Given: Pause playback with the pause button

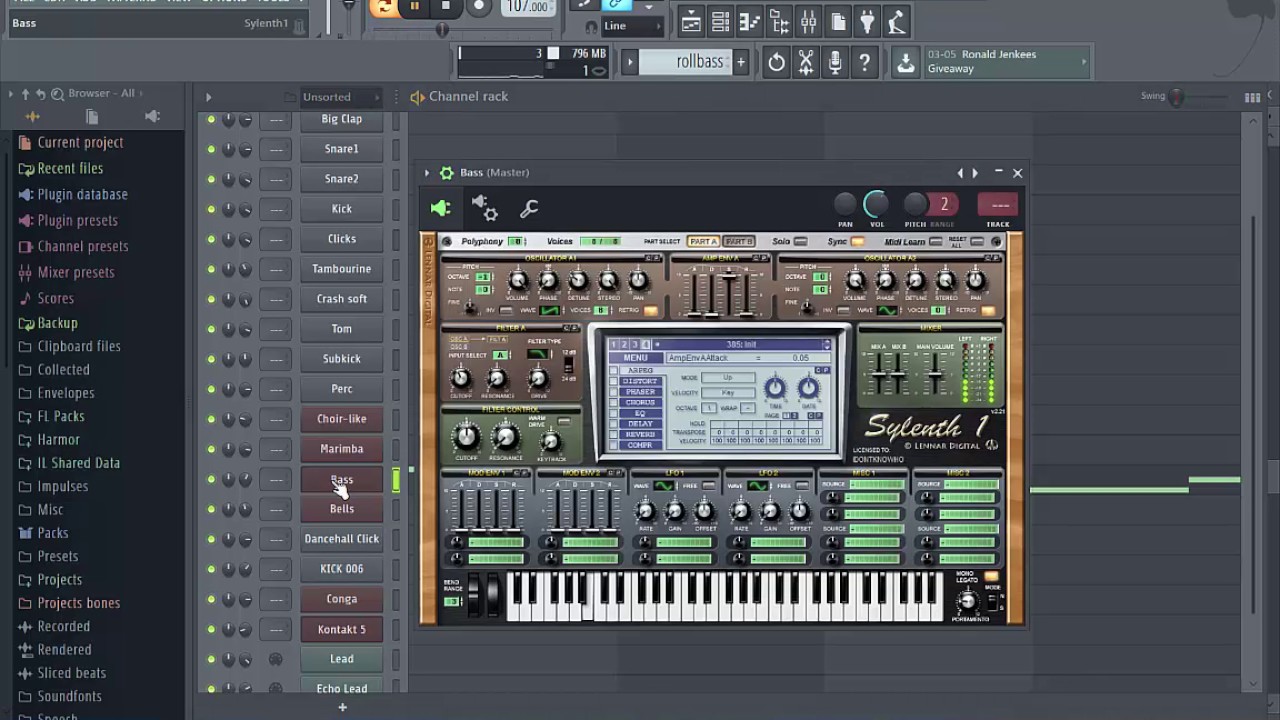Looking at the screenshot, I should pos(414,6).
